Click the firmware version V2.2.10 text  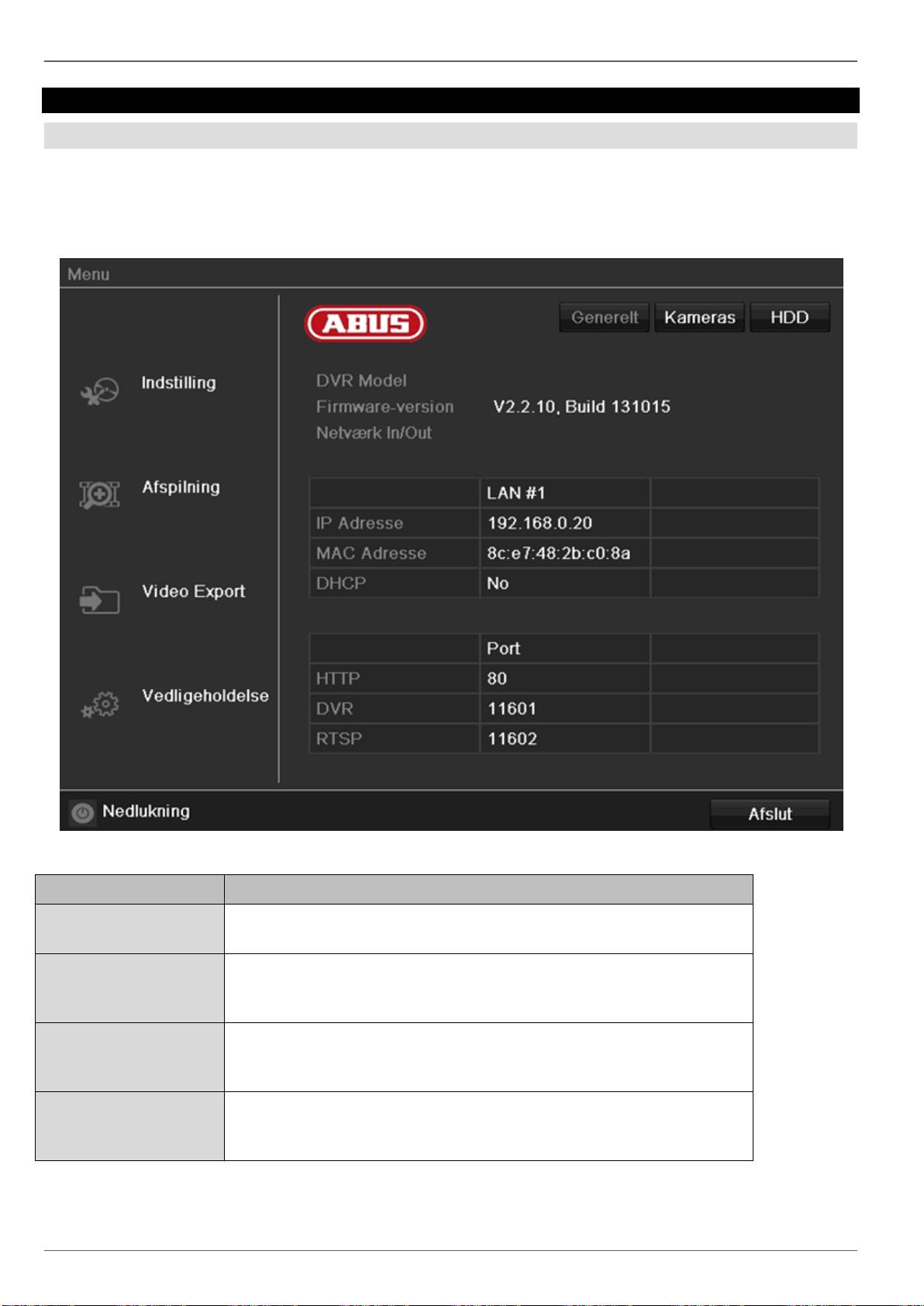(x=581, y=407)
